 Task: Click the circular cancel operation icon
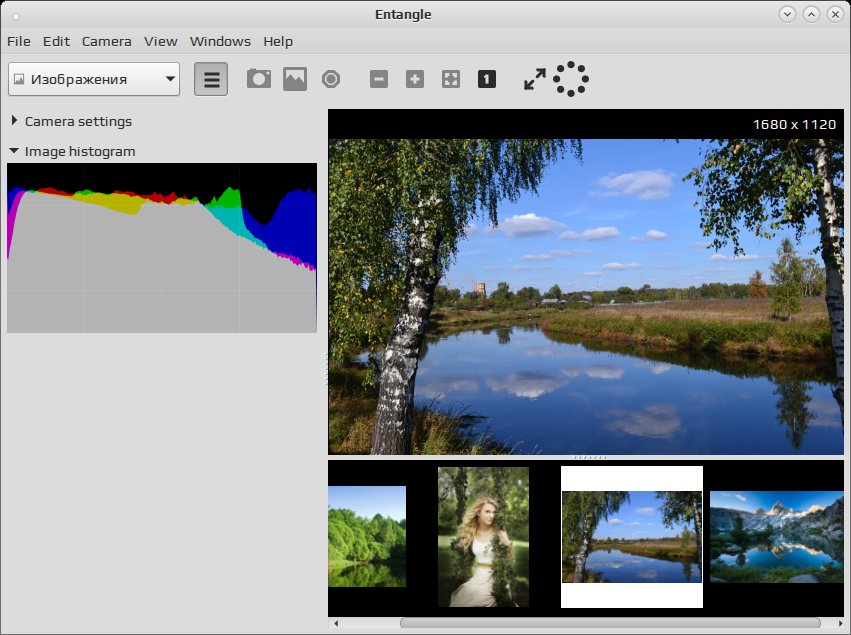(331, 79)
